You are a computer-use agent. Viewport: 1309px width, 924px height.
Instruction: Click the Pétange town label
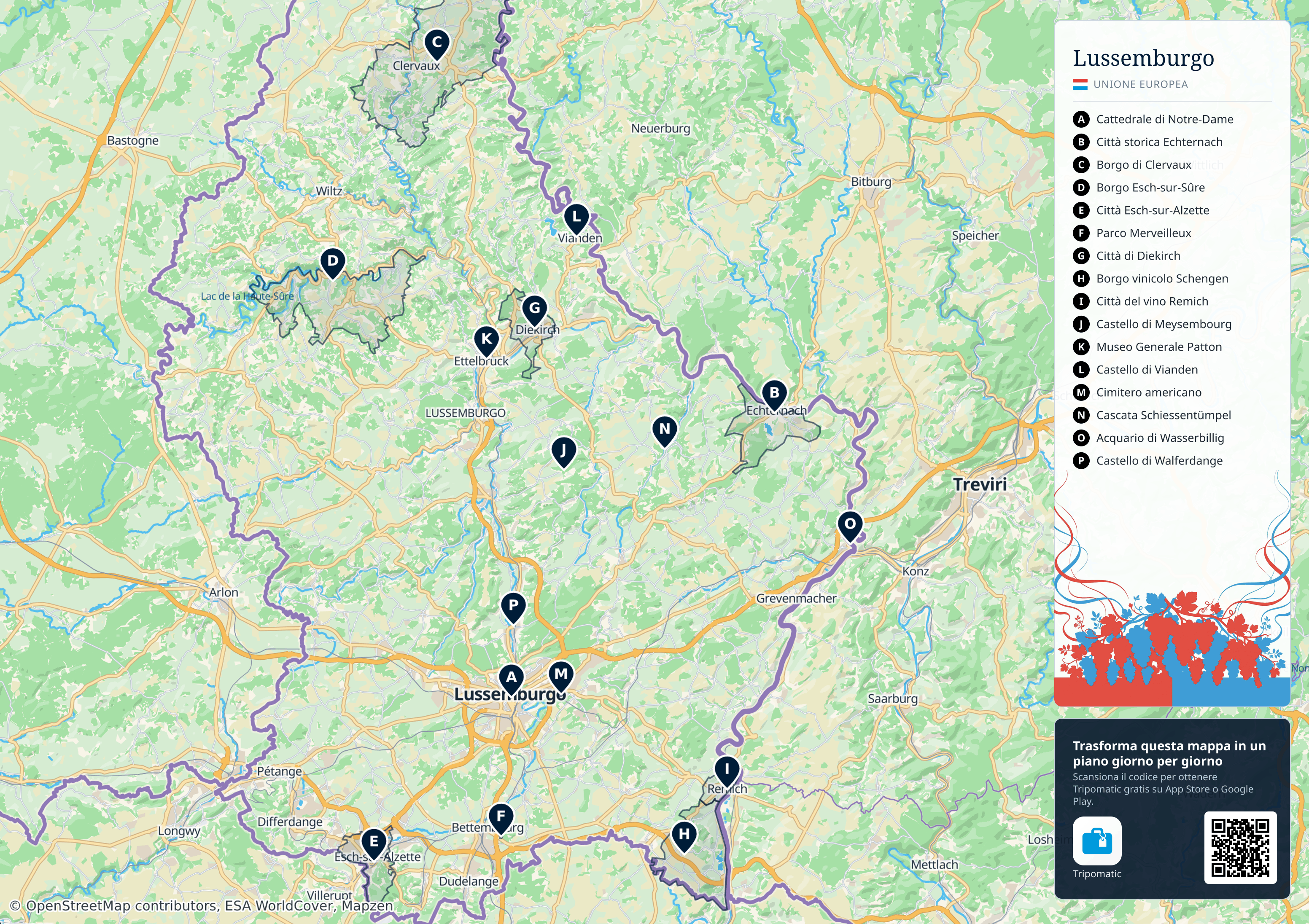click(279, 771)
